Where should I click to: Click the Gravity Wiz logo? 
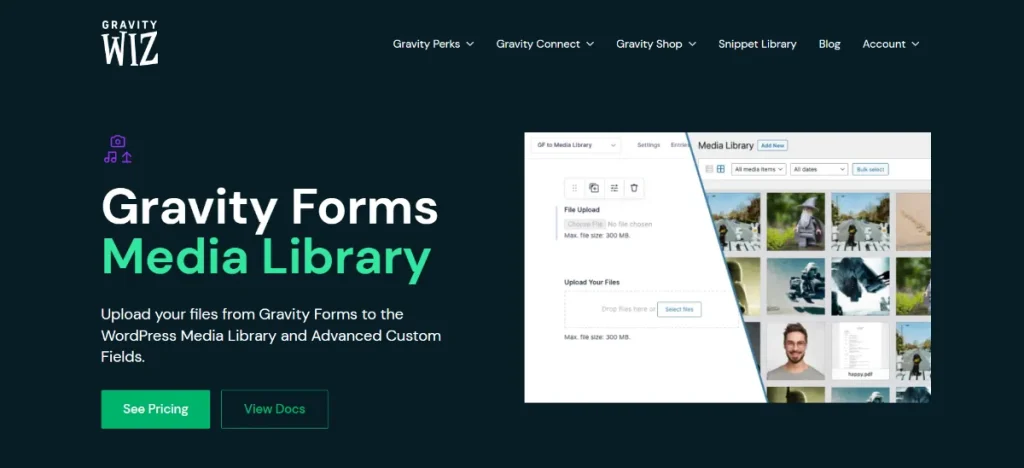click(x=129, y=43)
